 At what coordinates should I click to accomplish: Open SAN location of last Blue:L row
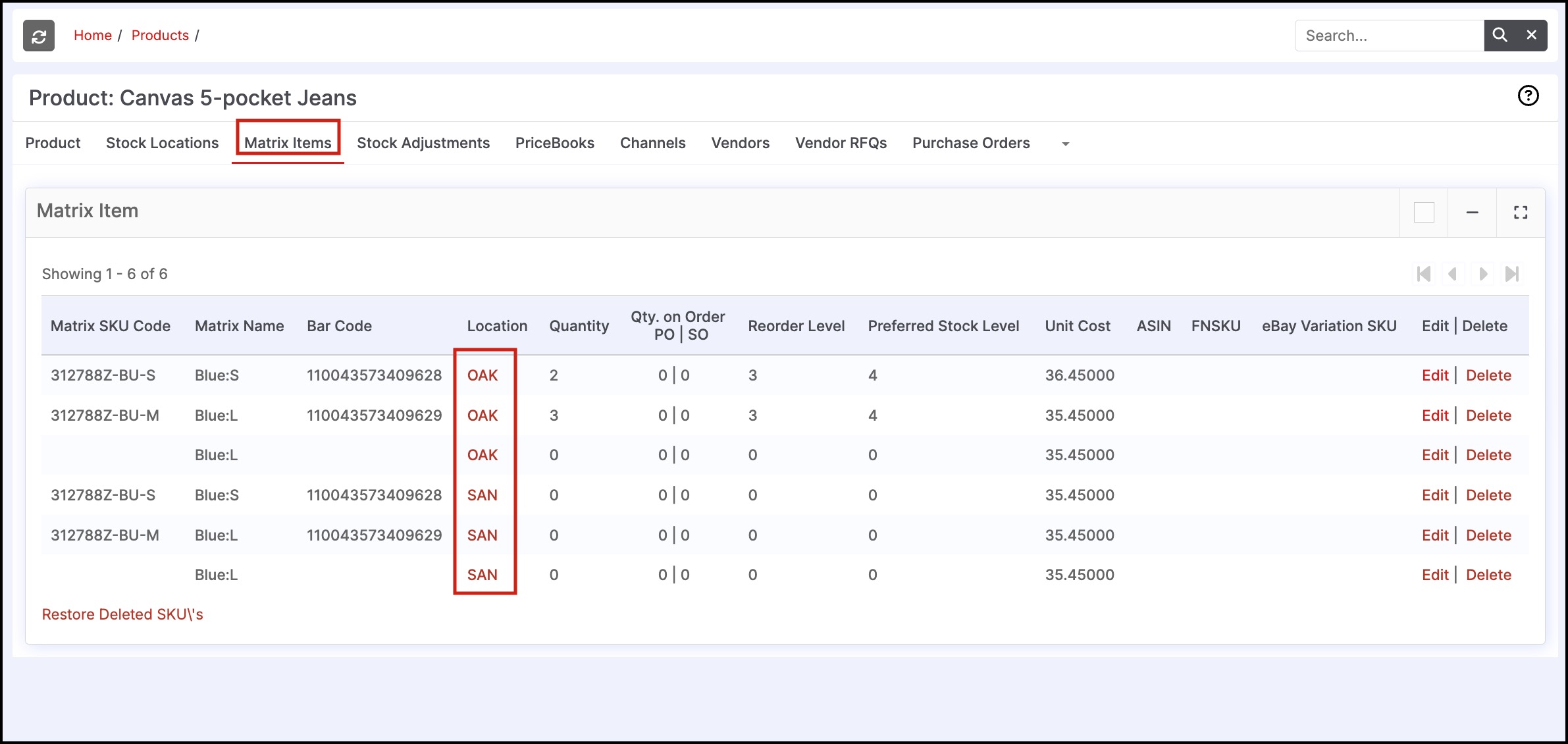[483, 575]
